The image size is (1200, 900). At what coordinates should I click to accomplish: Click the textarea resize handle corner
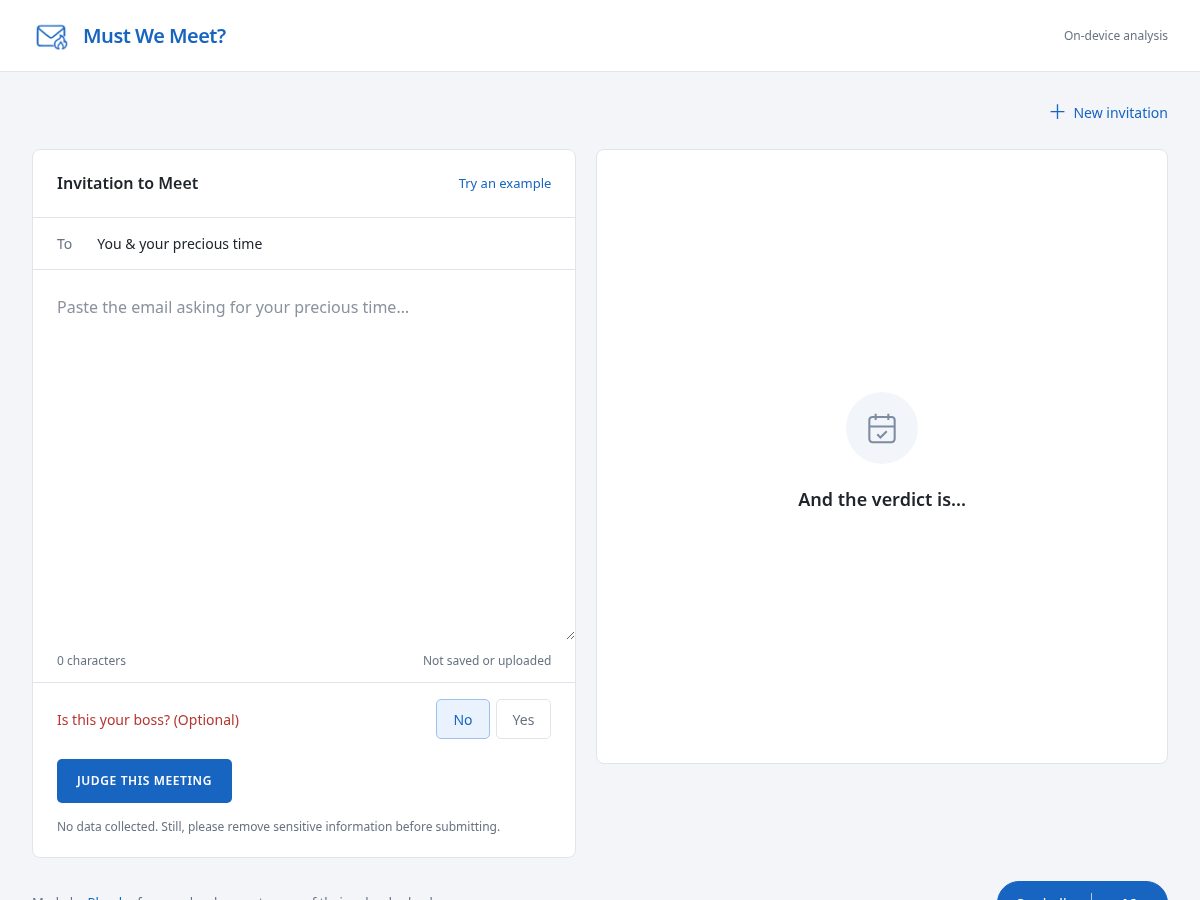pos(570,634)
